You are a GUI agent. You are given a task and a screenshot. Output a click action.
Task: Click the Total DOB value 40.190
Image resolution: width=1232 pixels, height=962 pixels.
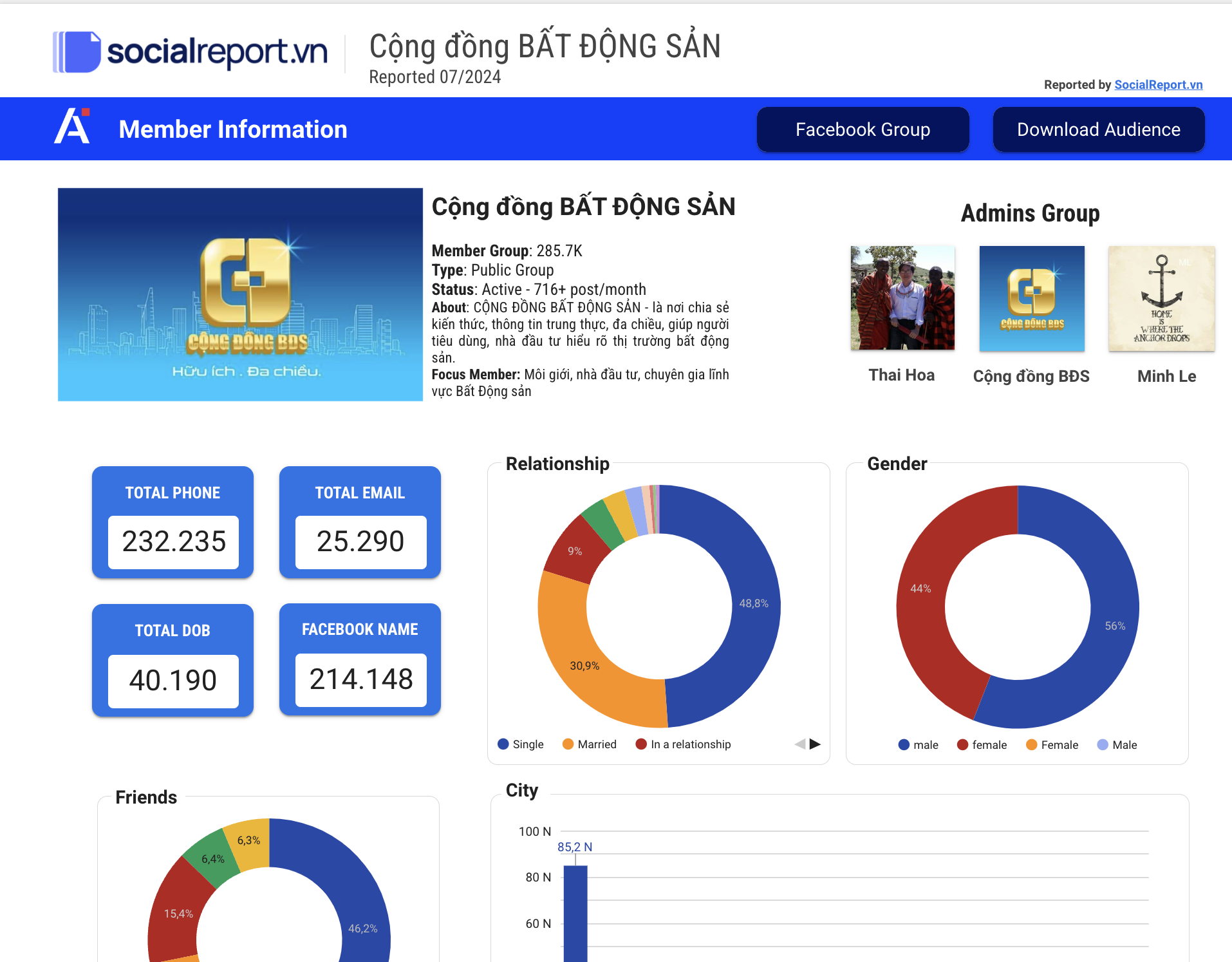[x=174, y=681]
